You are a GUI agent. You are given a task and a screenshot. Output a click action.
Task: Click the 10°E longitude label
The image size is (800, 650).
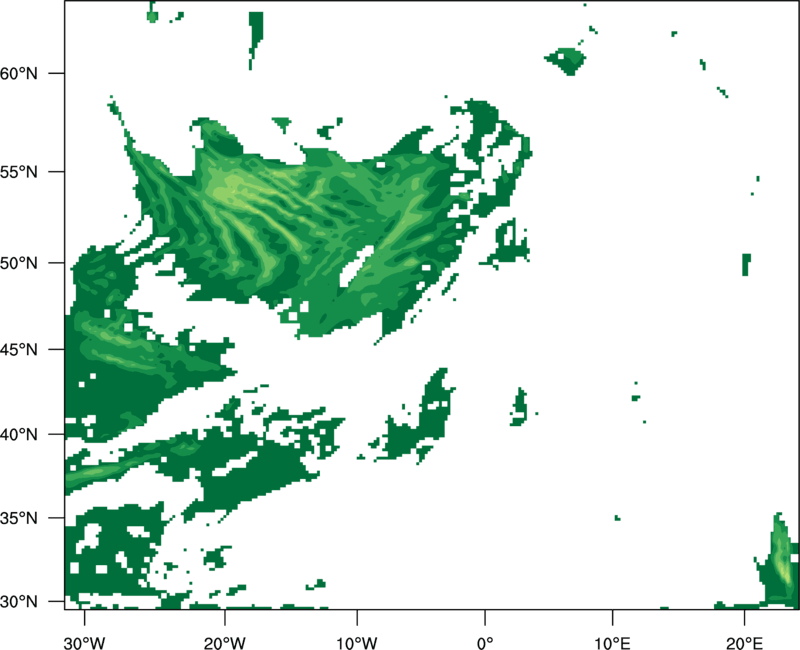[612, 643]
